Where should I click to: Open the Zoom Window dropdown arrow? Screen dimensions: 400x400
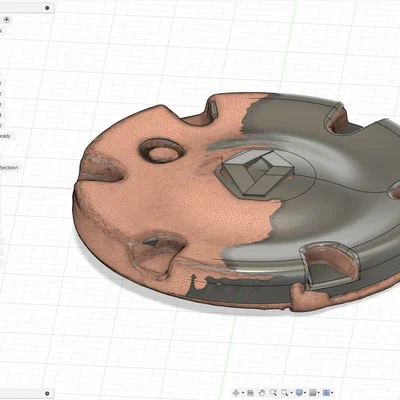click(291, 393)
